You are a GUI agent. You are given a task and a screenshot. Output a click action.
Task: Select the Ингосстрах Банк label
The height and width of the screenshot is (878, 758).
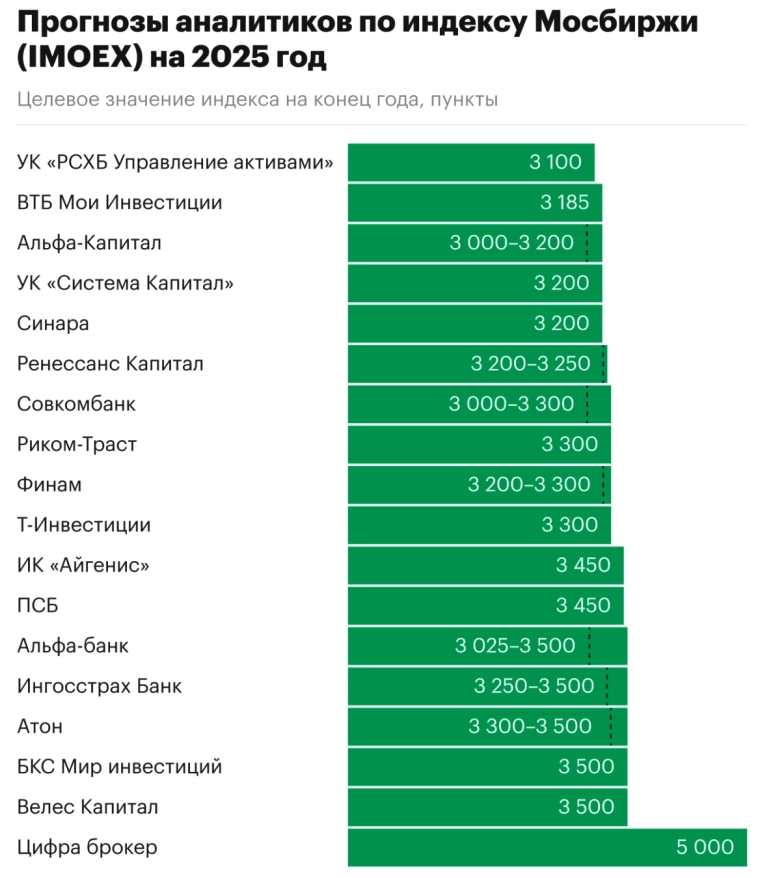pos(99,686)
